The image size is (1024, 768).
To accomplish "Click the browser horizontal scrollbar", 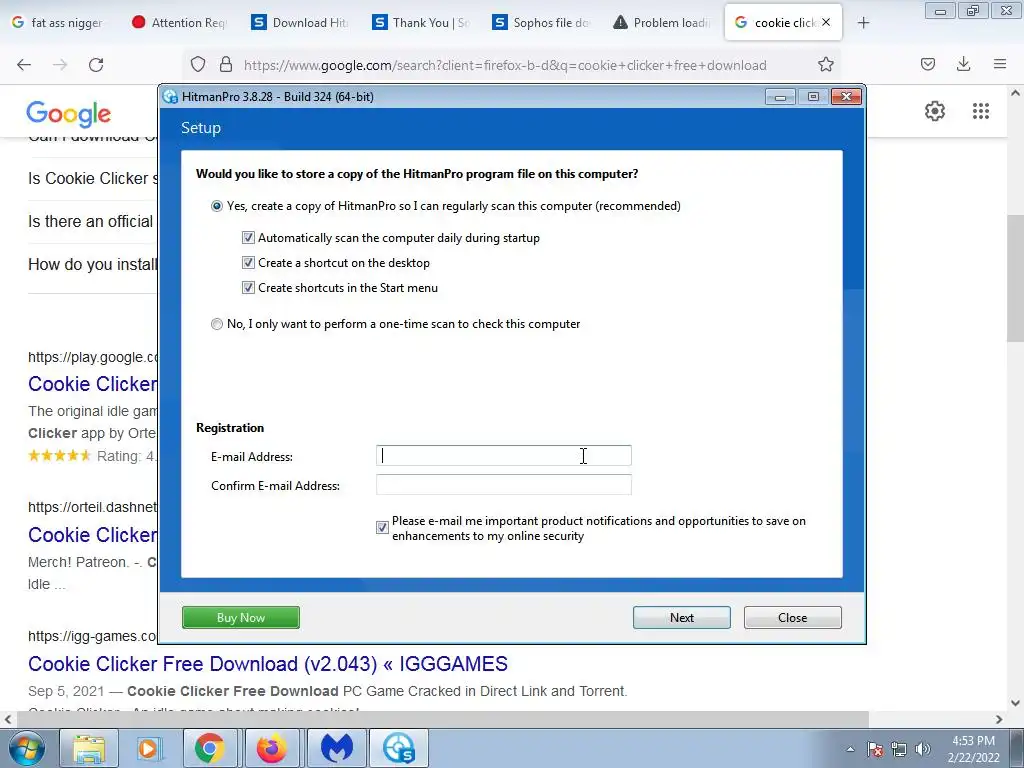I will (x=443, y=719).
